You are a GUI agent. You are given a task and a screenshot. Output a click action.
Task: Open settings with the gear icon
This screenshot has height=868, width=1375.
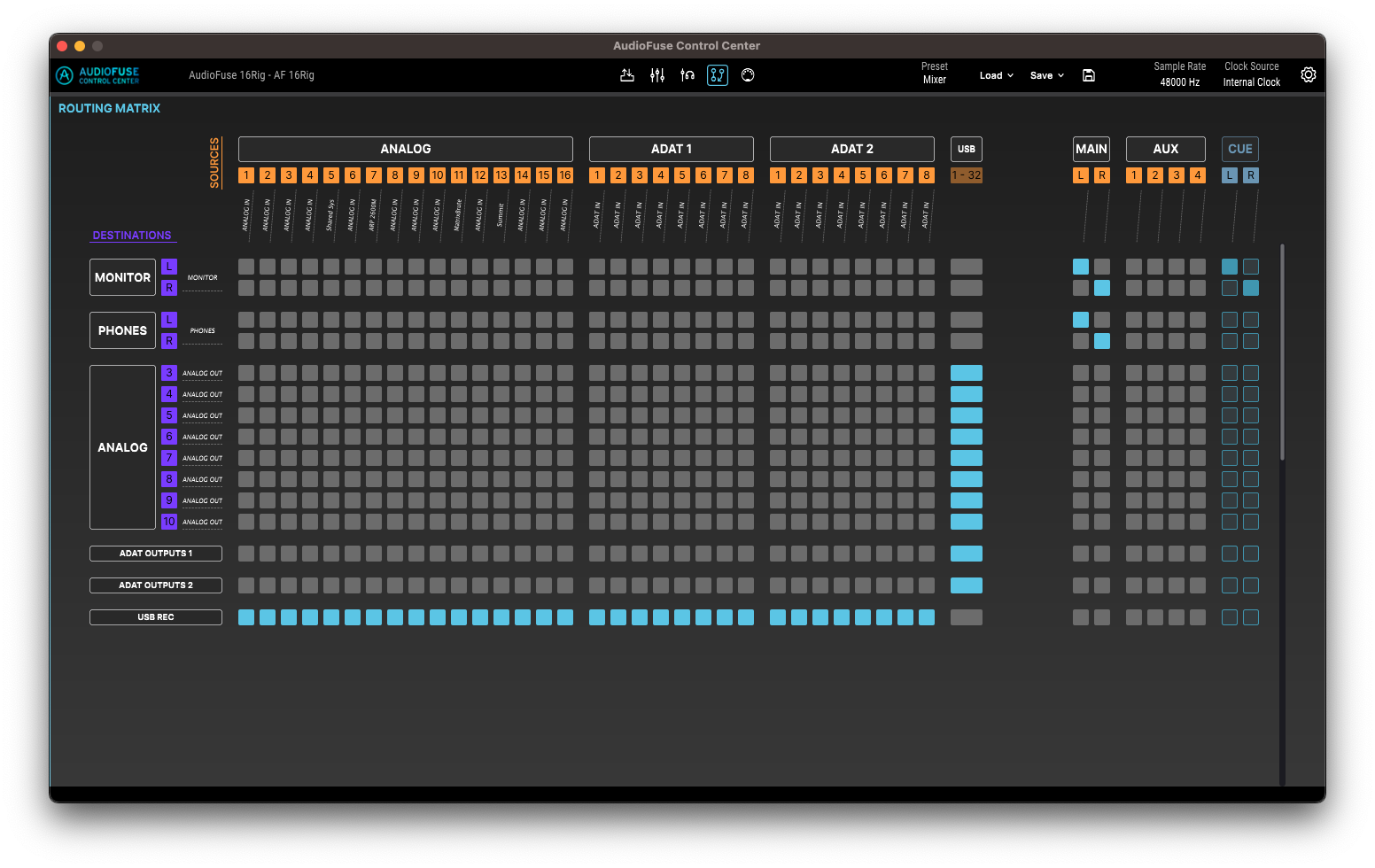[1309, 75]
